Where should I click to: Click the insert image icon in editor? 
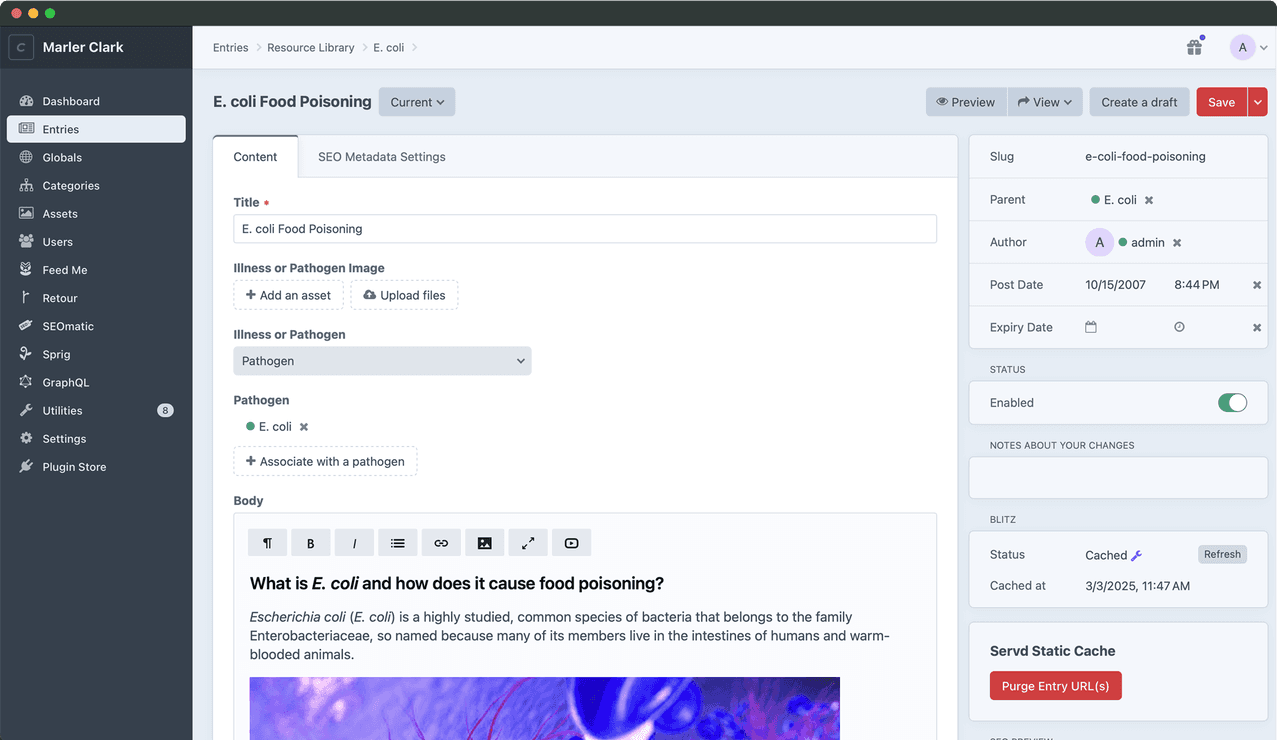pyautogui.click(x=484, y=543)
